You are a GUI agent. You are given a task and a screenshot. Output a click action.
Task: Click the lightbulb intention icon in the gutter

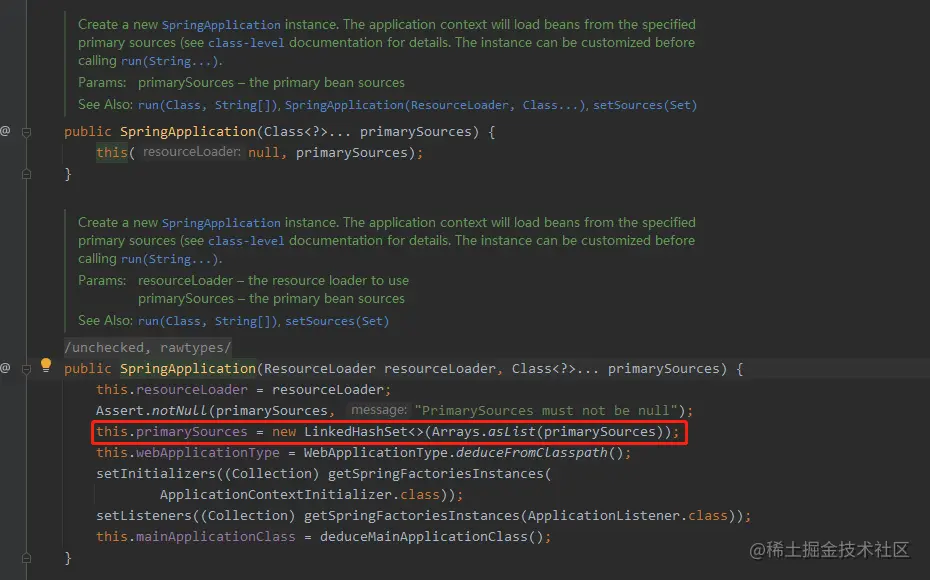[46, 365]
